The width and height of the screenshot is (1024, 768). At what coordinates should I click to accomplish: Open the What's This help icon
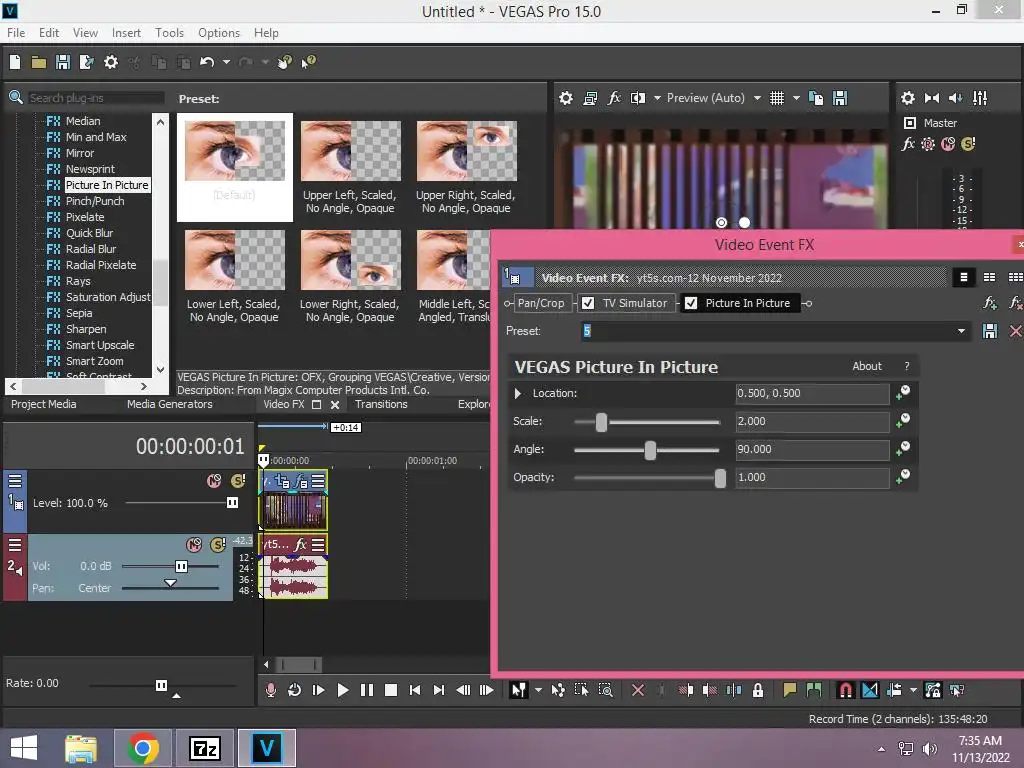[308, 62]
